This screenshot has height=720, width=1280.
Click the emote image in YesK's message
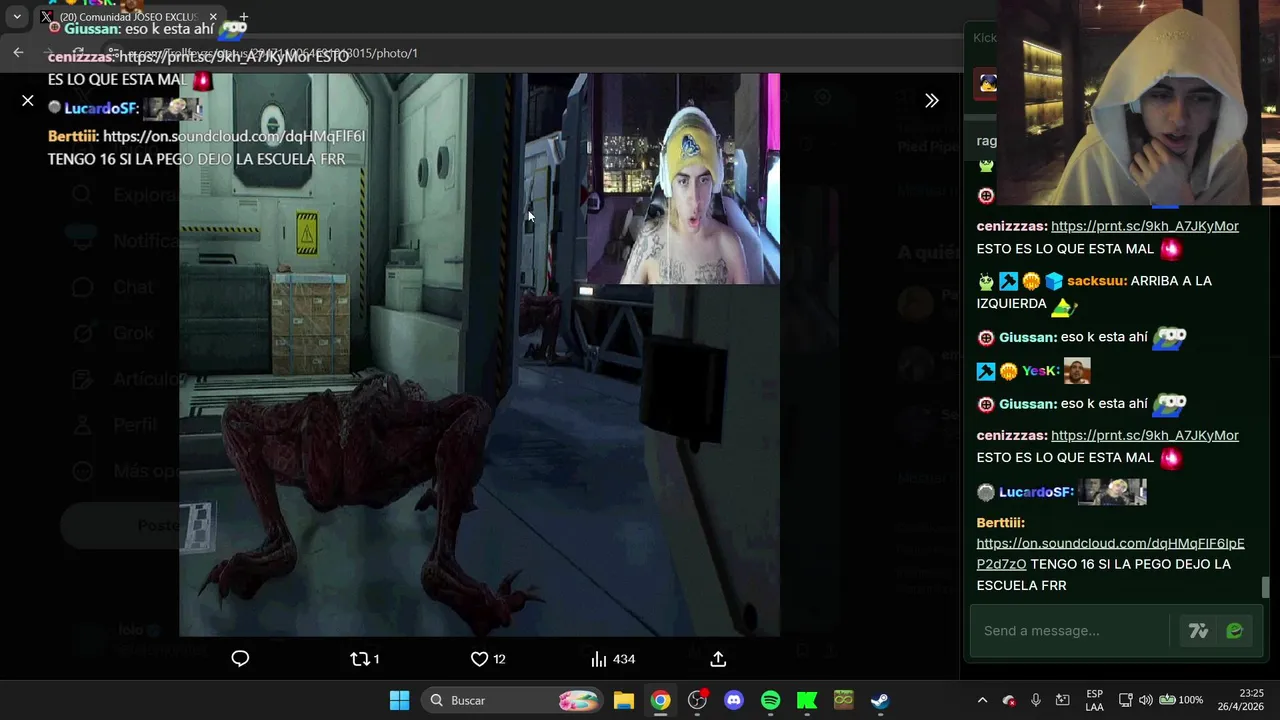click(x=1077, y=371)
